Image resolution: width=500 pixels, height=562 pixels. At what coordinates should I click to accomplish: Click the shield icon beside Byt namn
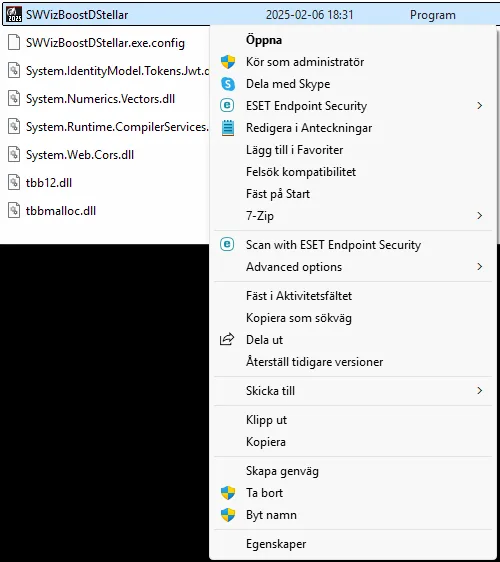click(x=228, y=515)
